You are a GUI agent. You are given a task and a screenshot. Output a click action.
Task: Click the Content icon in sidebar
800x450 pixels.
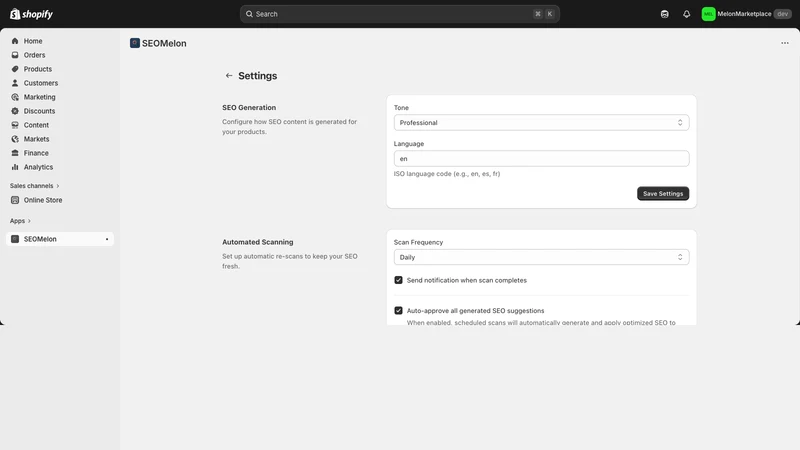point(15,125)
